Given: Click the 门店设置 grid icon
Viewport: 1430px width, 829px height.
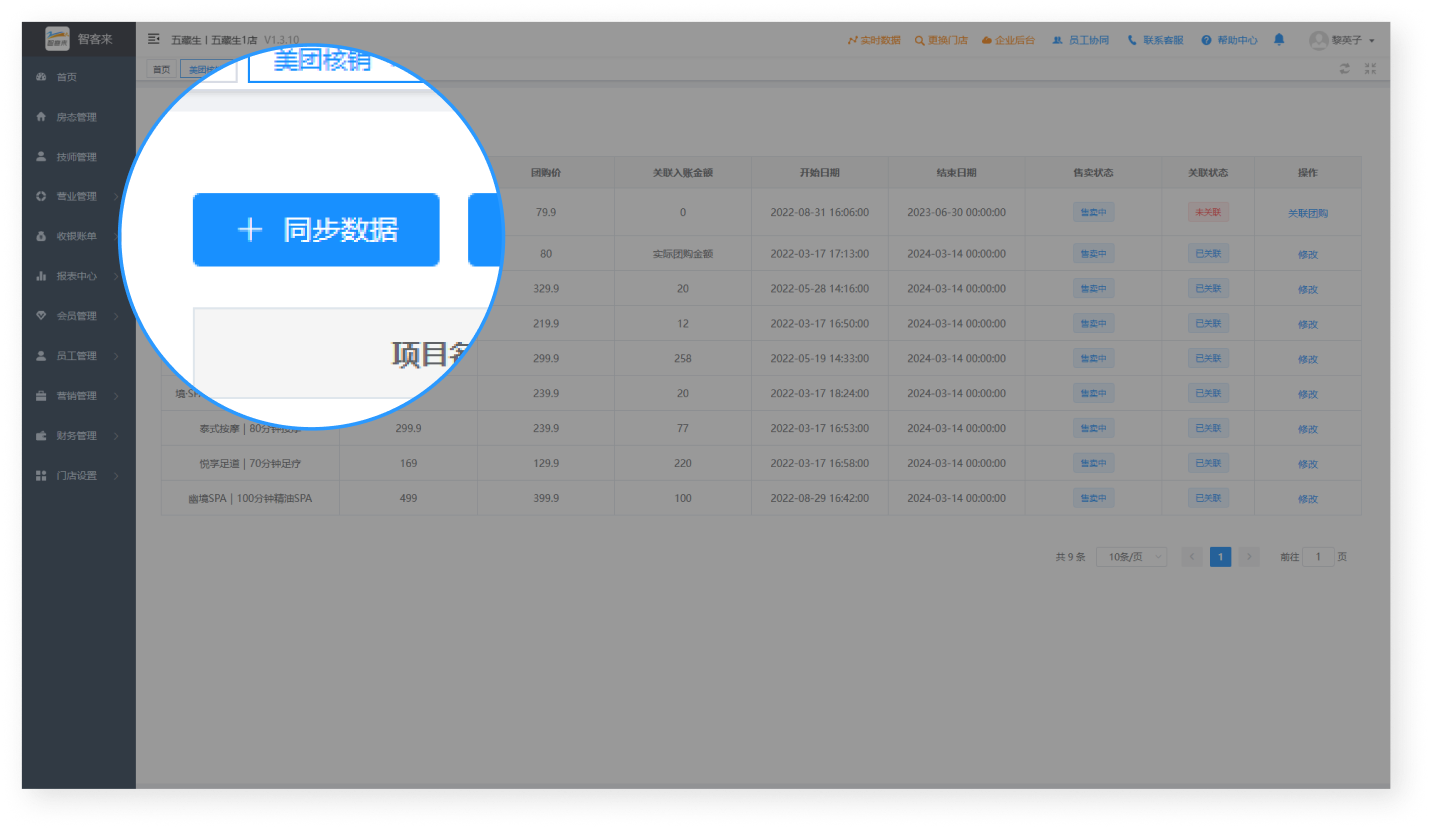Looking at the screenshot, I should (41, 476).
